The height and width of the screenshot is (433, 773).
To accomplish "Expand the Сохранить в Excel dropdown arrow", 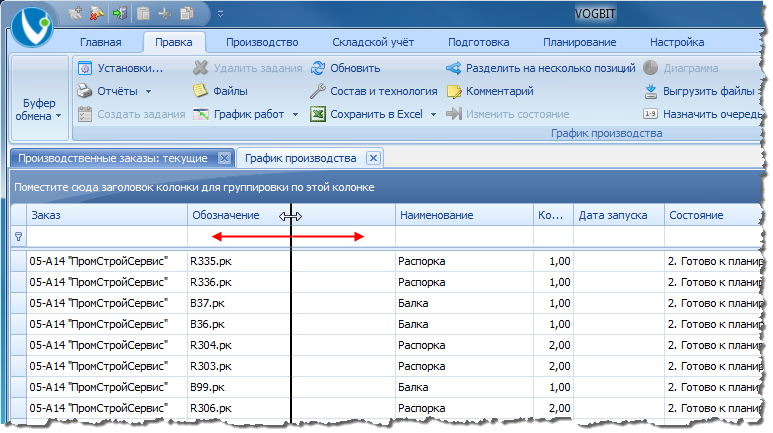I will pos(433,115).
